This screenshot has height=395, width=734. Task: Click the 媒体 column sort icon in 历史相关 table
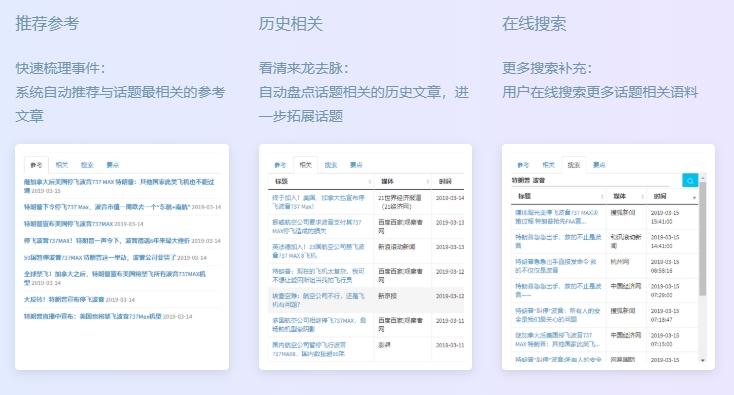click(x=427, y=182)
